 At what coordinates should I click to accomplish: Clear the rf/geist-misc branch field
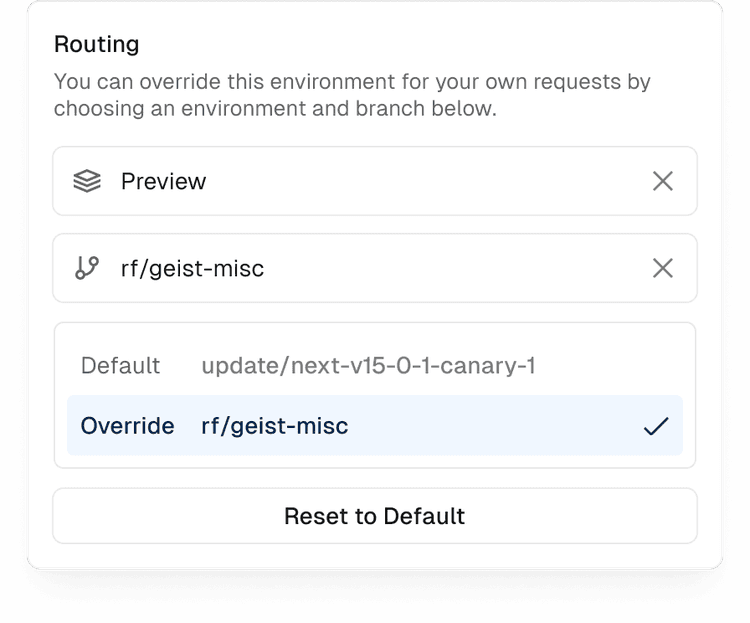coord(662,268)
